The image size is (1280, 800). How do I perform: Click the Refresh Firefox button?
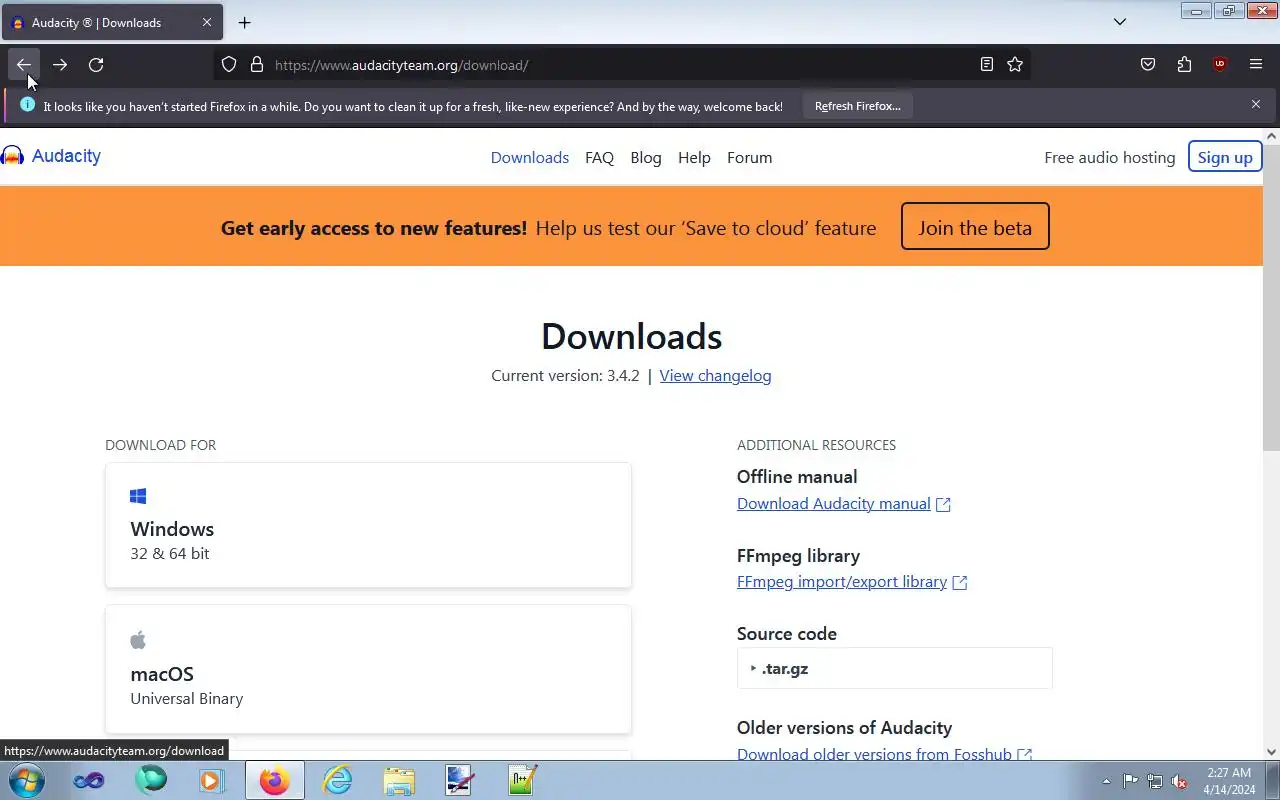tap(857, 106)
